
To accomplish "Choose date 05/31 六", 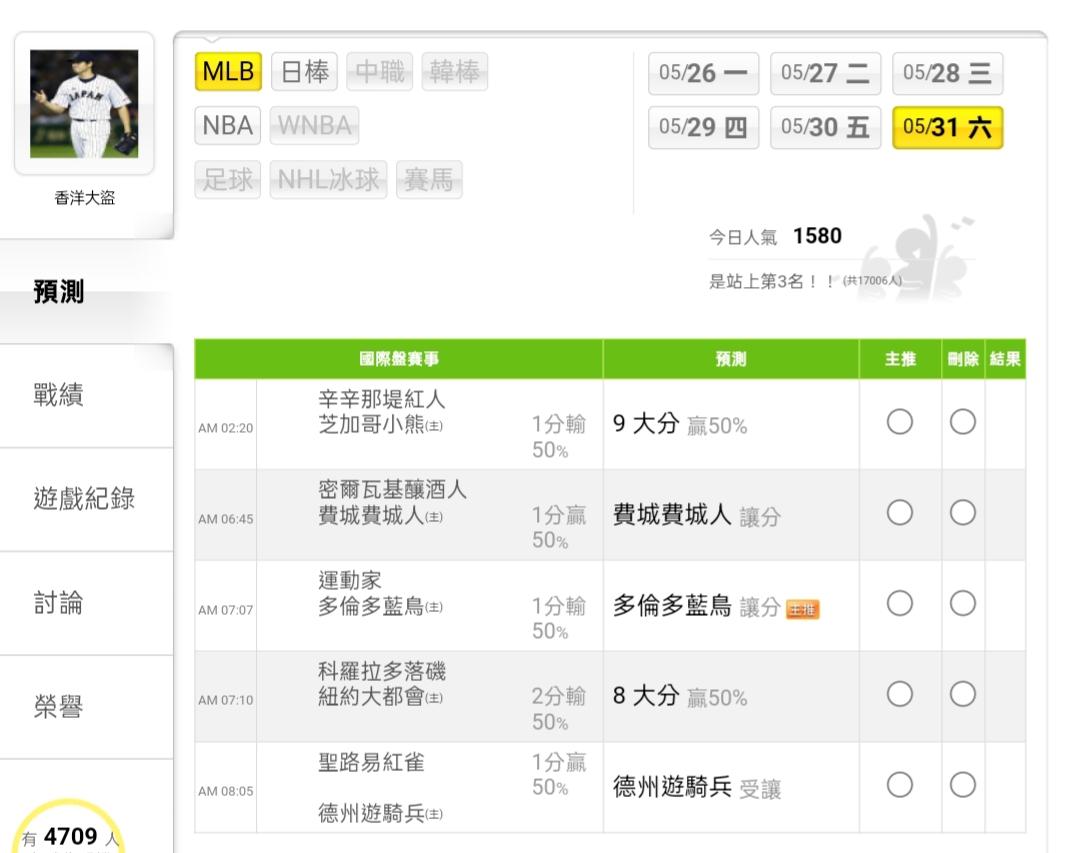I will (948, 127).
